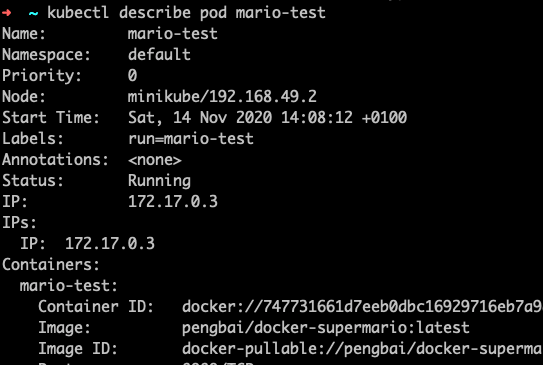Click the kubectl describe pod command text

click(186, 13)
